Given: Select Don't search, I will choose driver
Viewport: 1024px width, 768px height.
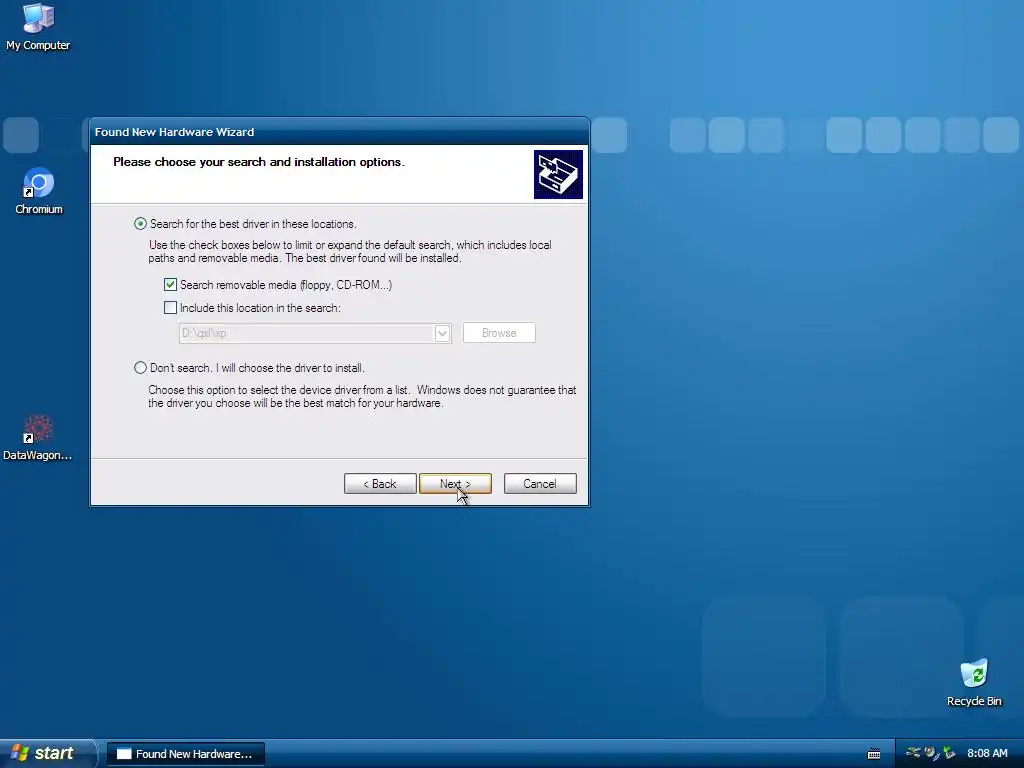Looking at the screenshot, I should pos(140,368).
